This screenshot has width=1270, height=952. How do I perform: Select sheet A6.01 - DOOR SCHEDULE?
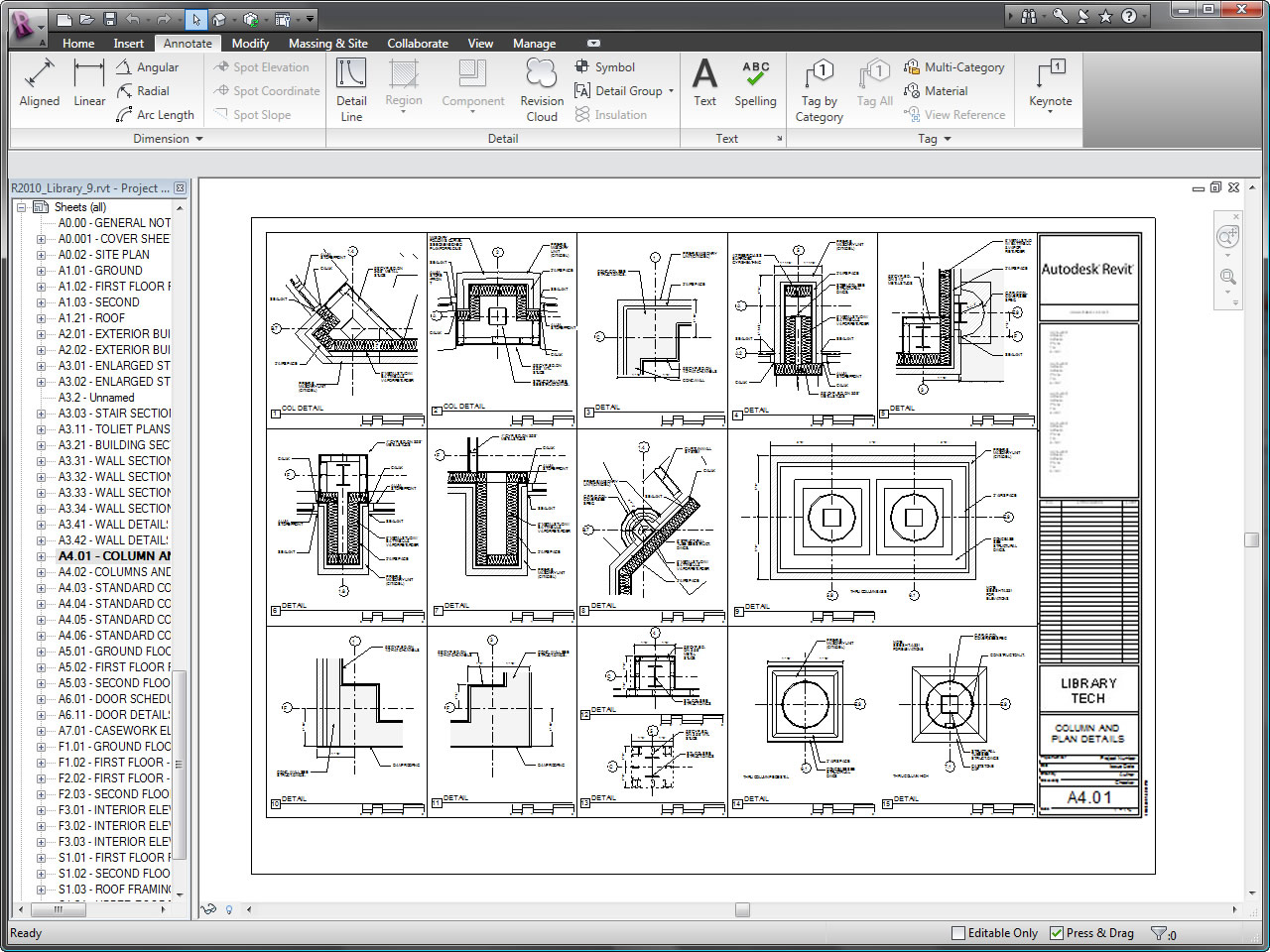[114, 699]
